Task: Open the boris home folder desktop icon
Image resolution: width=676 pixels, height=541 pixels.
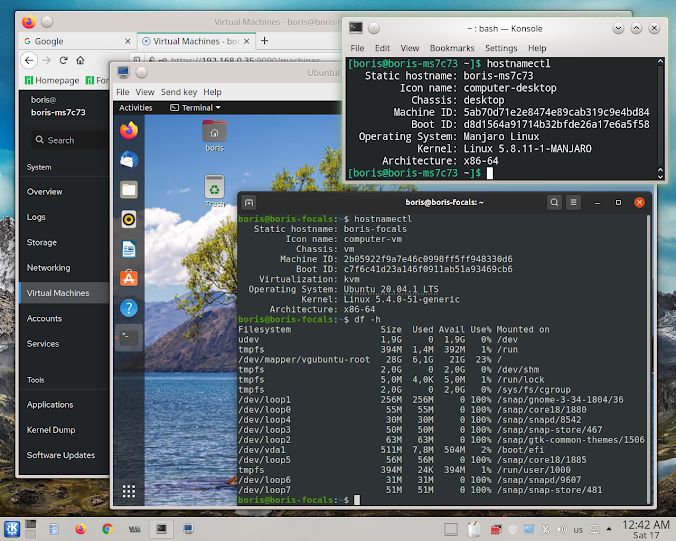Action: click(215, 136)
